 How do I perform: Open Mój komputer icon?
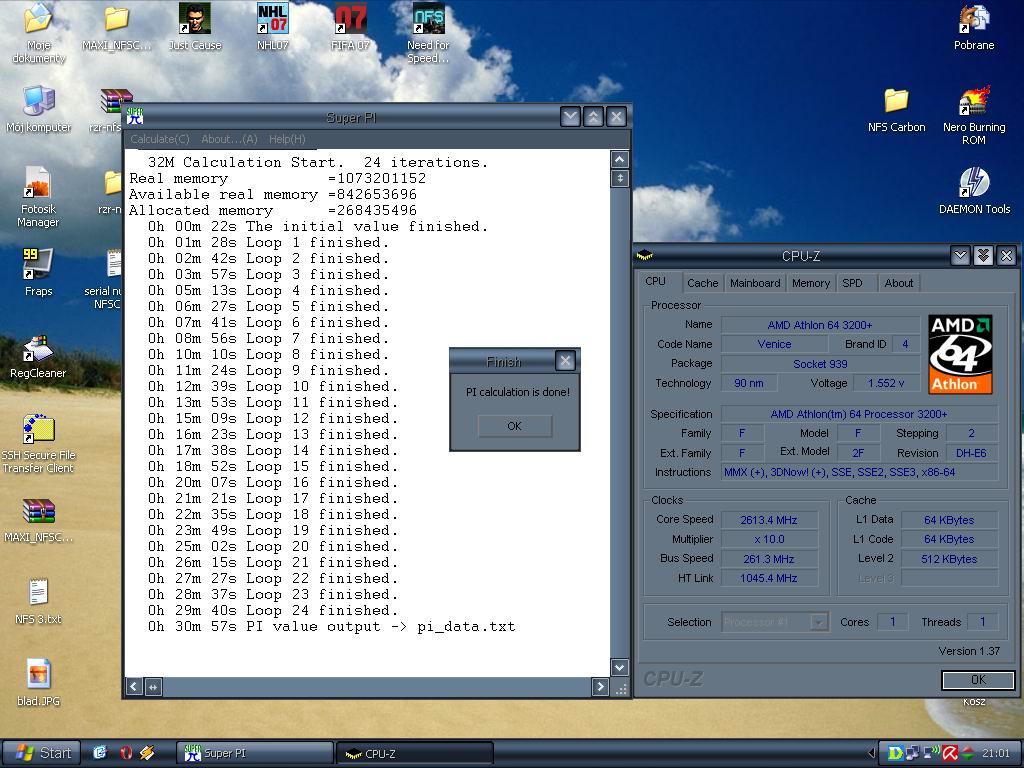38,110
